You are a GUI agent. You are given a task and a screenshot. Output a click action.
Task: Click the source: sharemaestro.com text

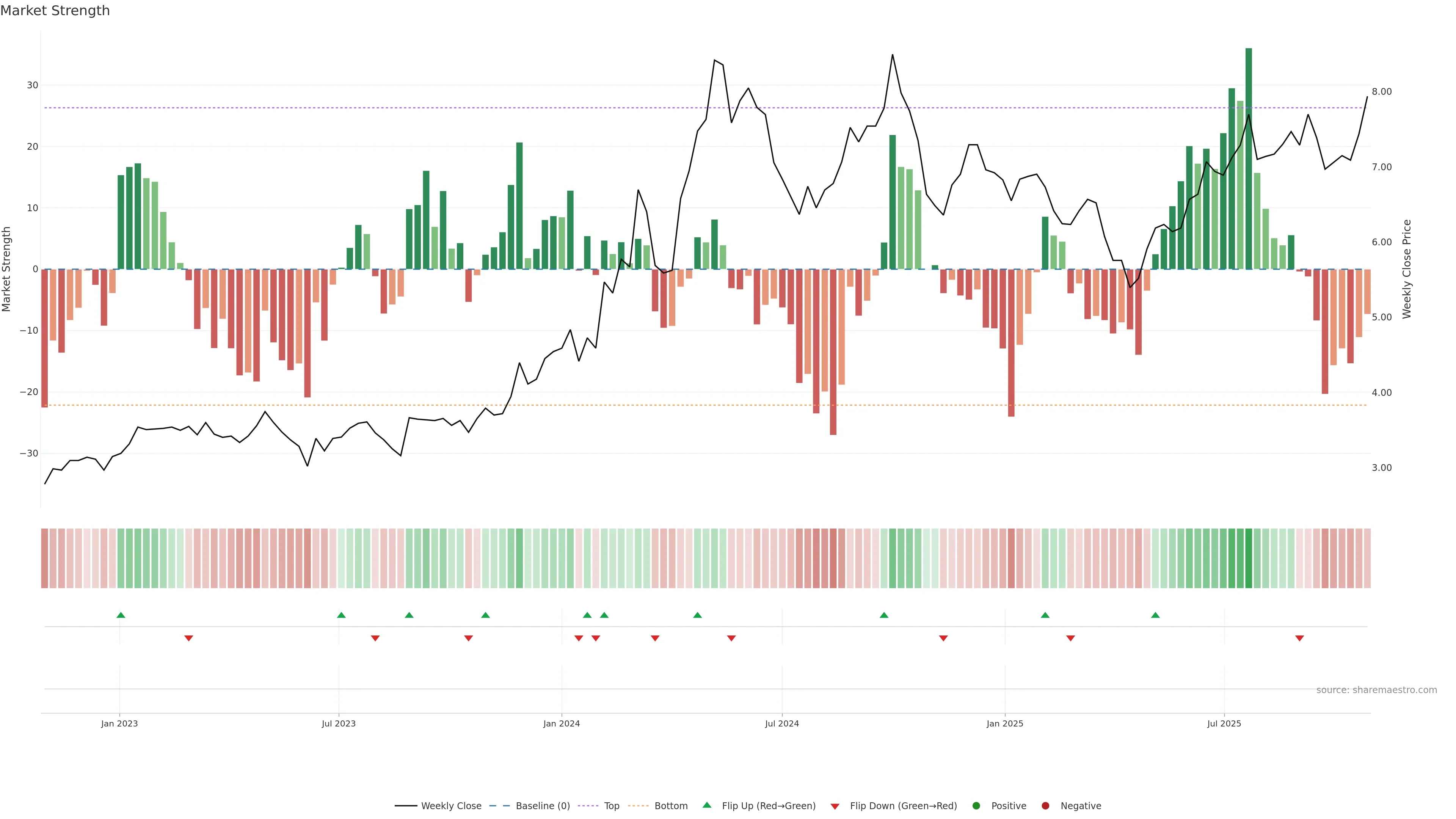pyautogui.click(x=1376, y=690)
